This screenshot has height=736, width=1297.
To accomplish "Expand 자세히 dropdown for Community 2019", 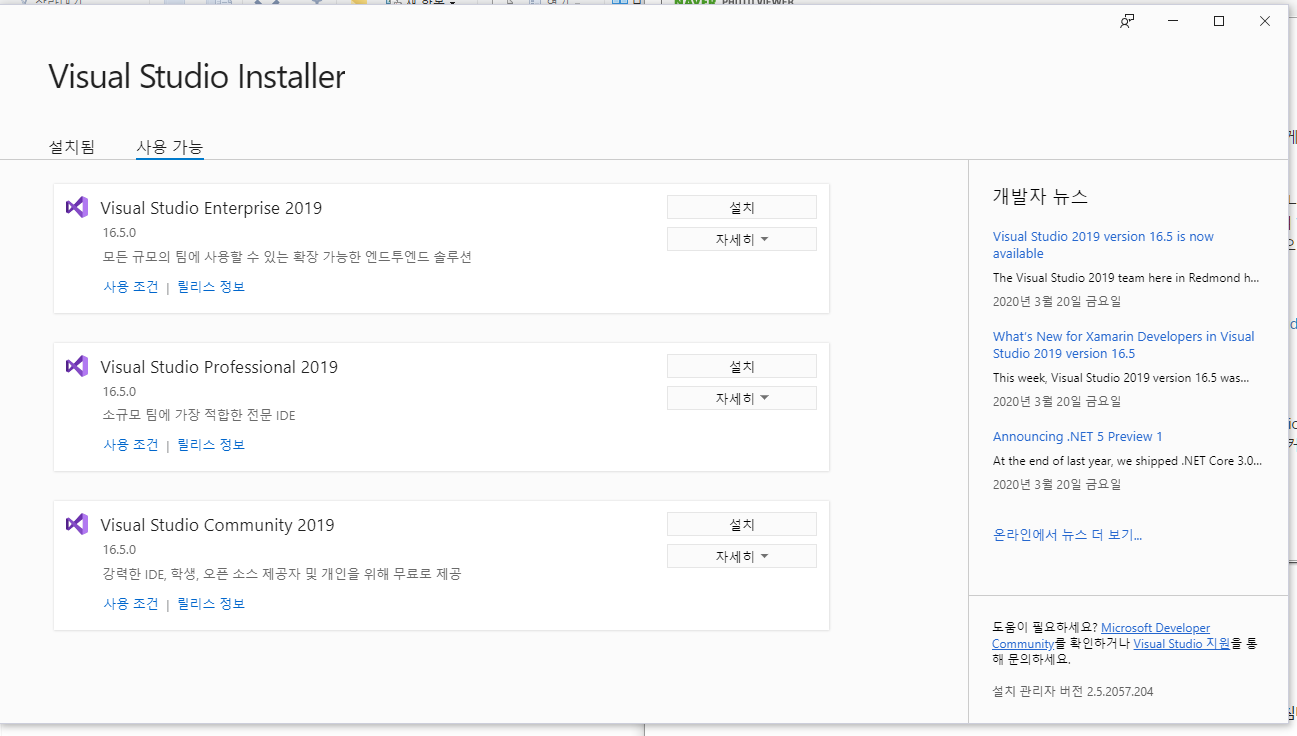I will tap(742, 556).
